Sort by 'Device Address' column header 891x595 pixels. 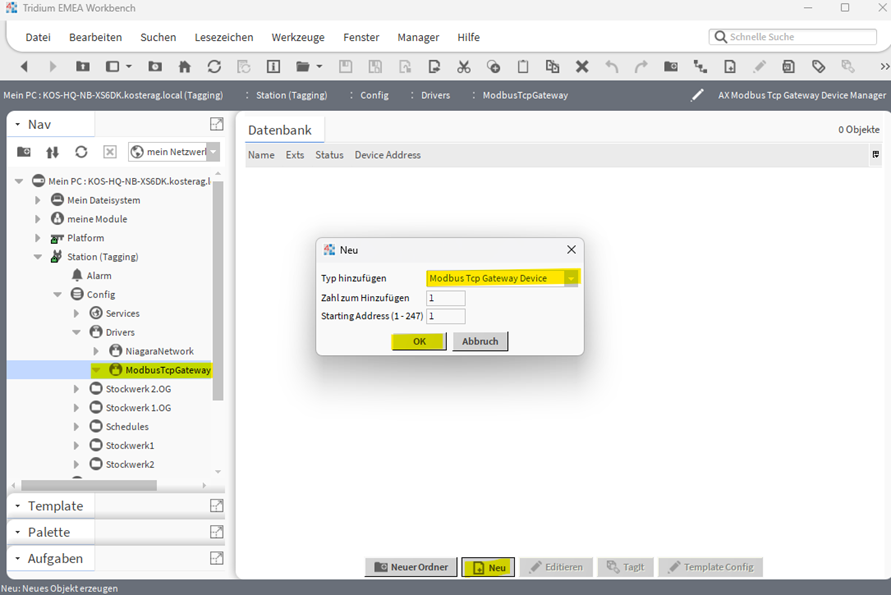click(388, 155)
